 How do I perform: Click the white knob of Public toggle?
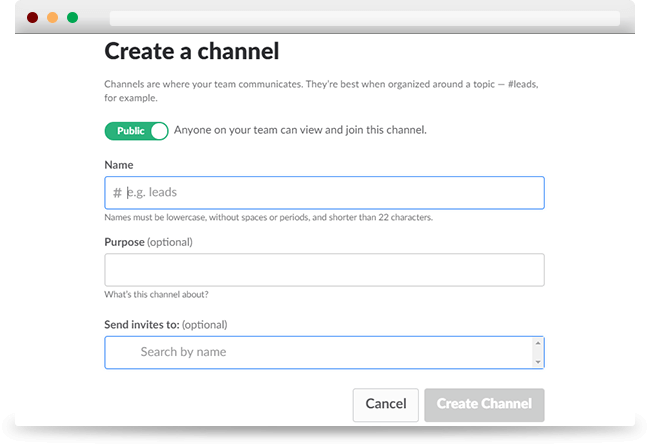[159, 131]
